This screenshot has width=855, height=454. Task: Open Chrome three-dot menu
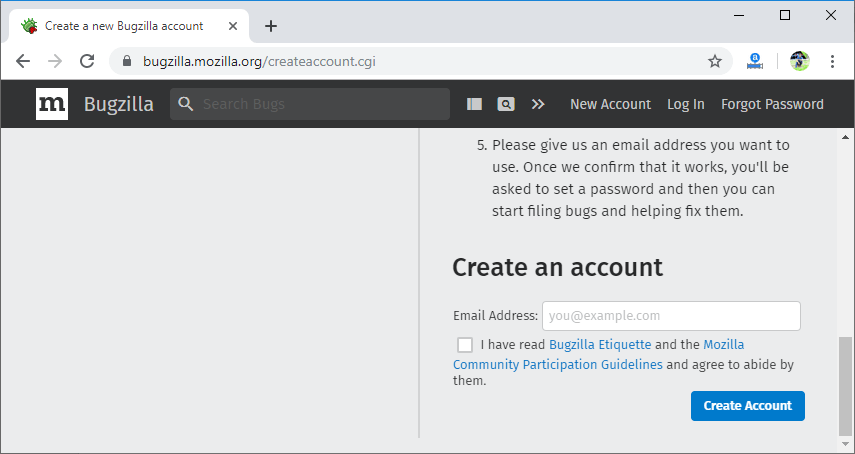pyautogui.click(x=832, y=61)
